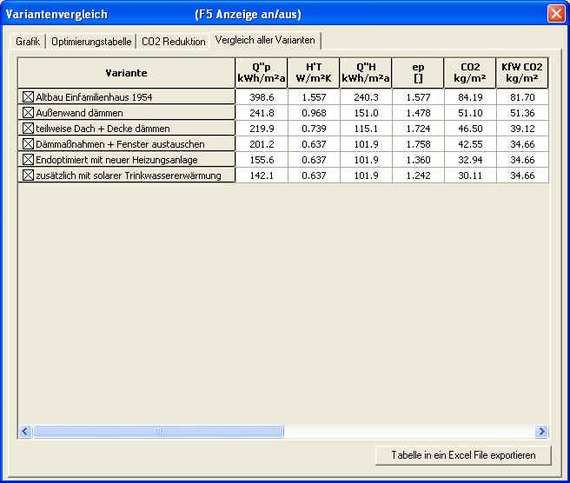This screenshot has width=570, height=483.
Task: Click the H'T W/m²K column header
Action: 314,73
